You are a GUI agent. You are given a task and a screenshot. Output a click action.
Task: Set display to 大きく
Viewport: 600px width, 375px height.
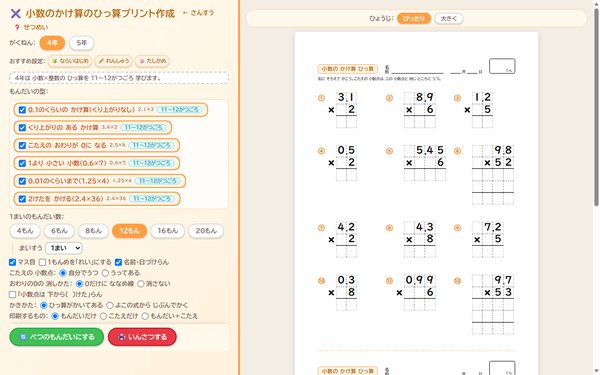pos(448,18)
